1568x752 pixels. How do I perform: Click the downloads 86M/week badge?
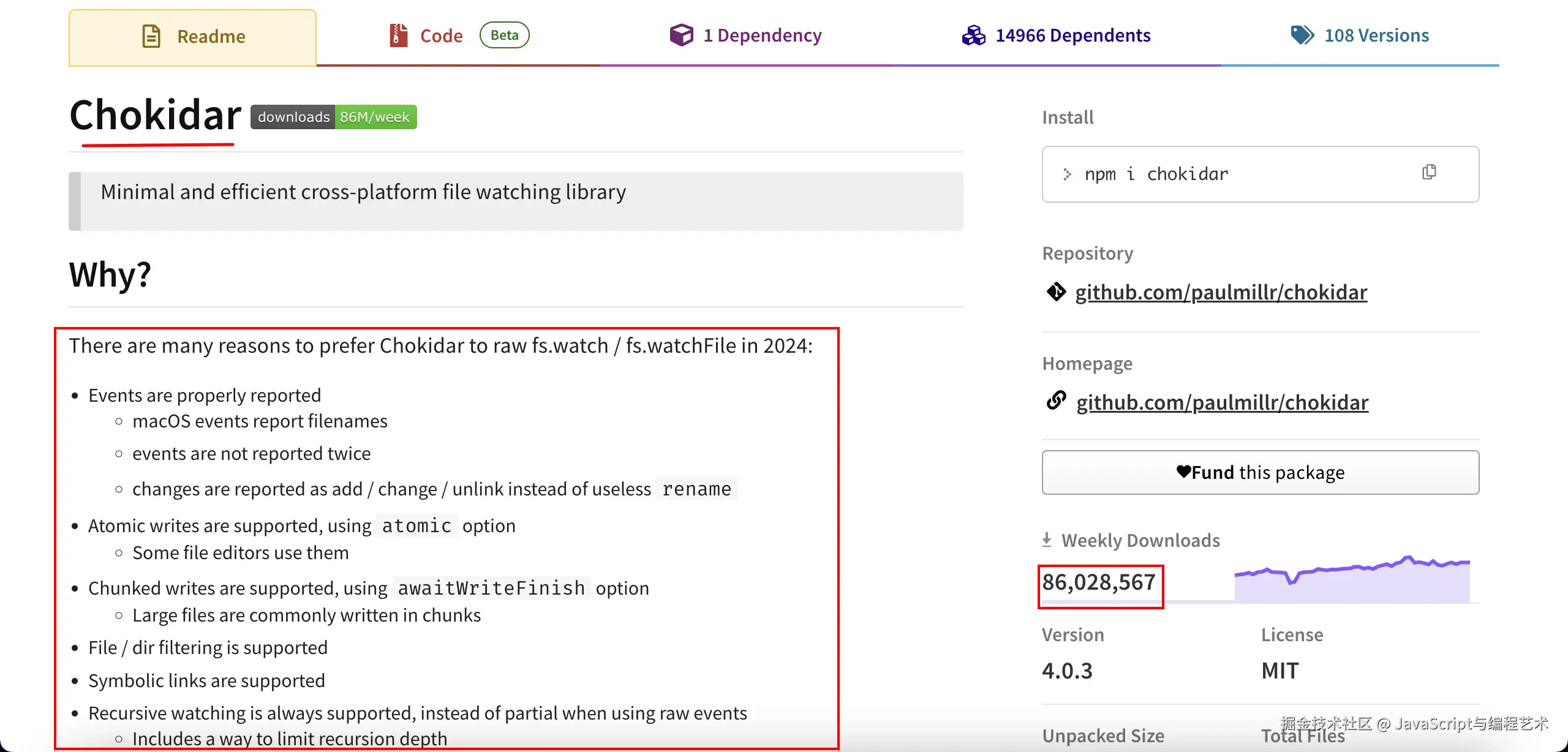pos(334,117)
